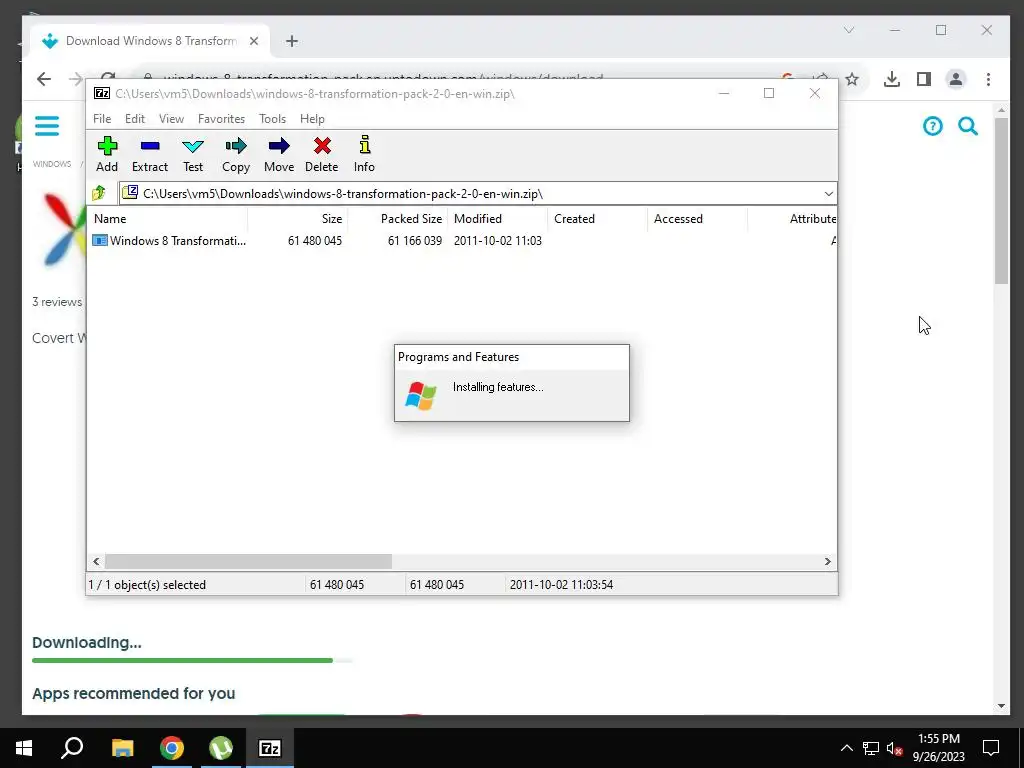This screenshot has width=1024, height=768.
Task: Bookmark this page with the star icon
Action: point(852,79)
